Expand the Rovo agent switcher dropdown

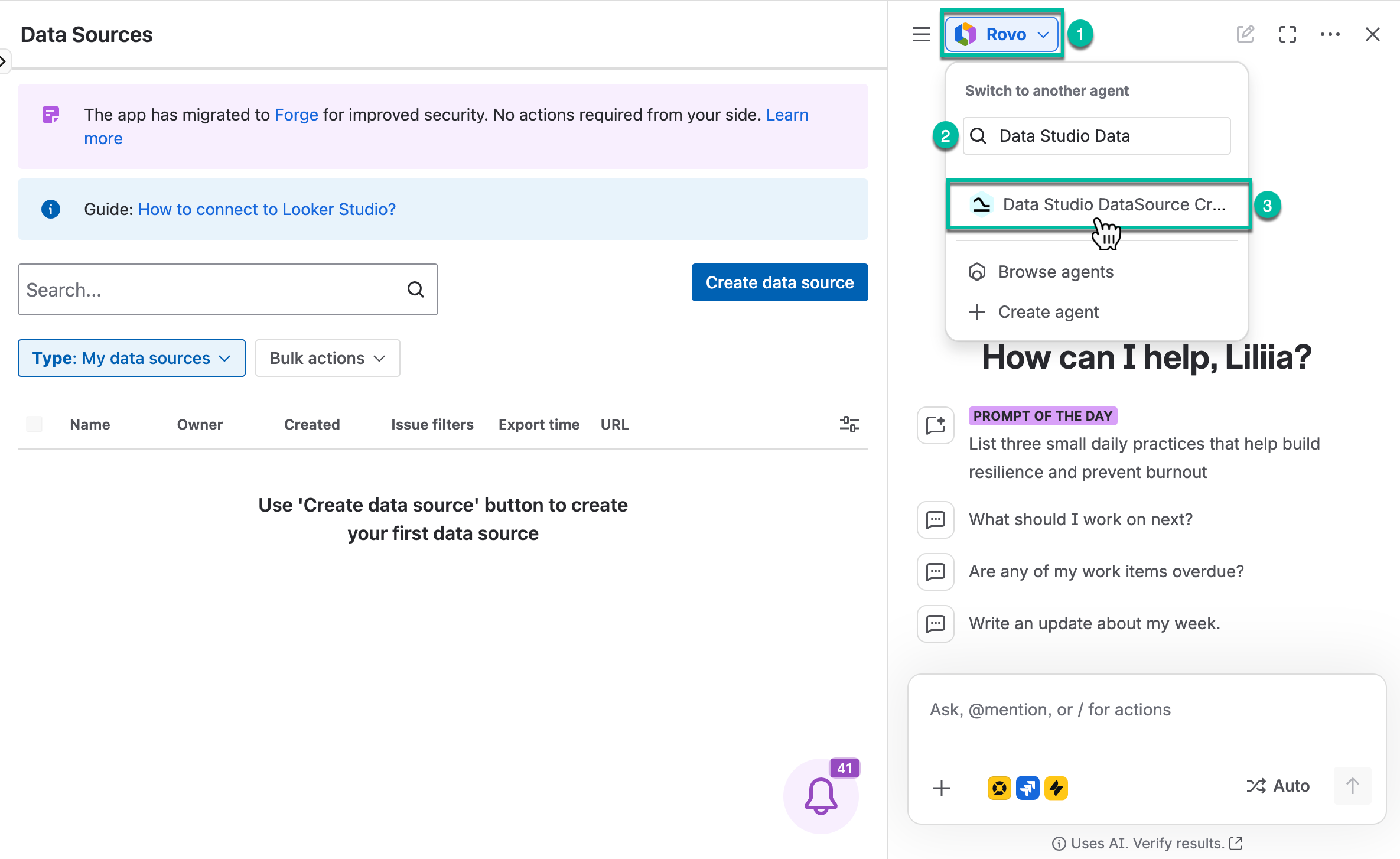coord(1002,34)
